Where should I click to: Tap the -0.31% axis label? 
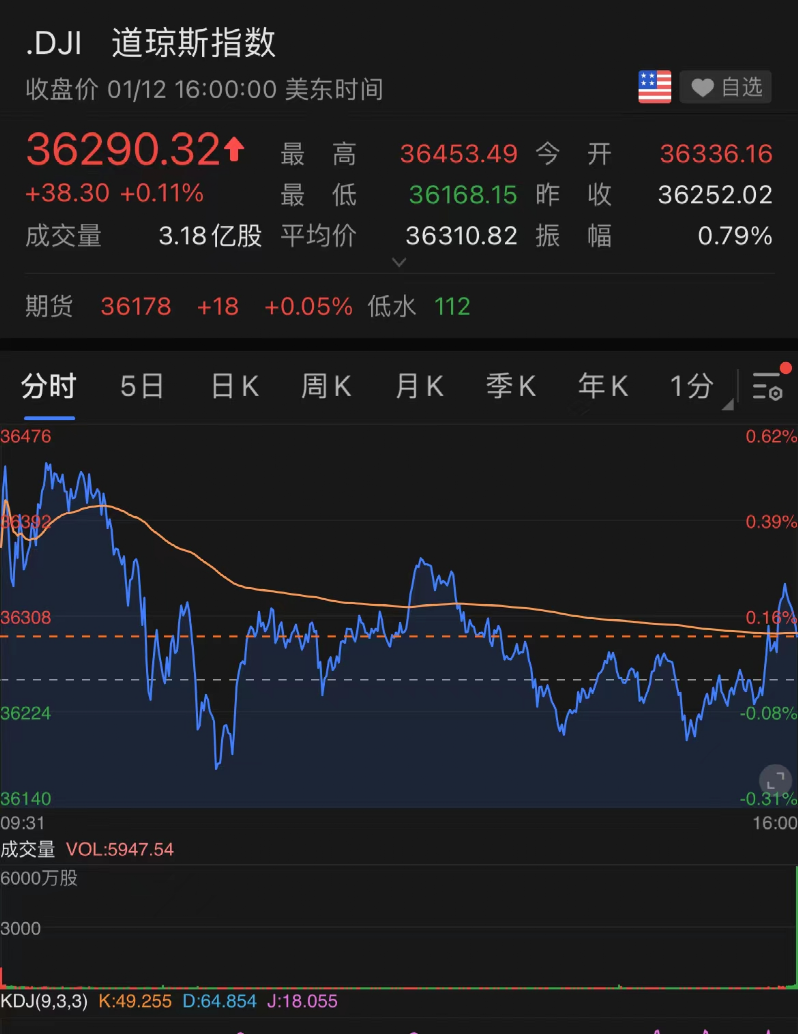click(768, 799)
